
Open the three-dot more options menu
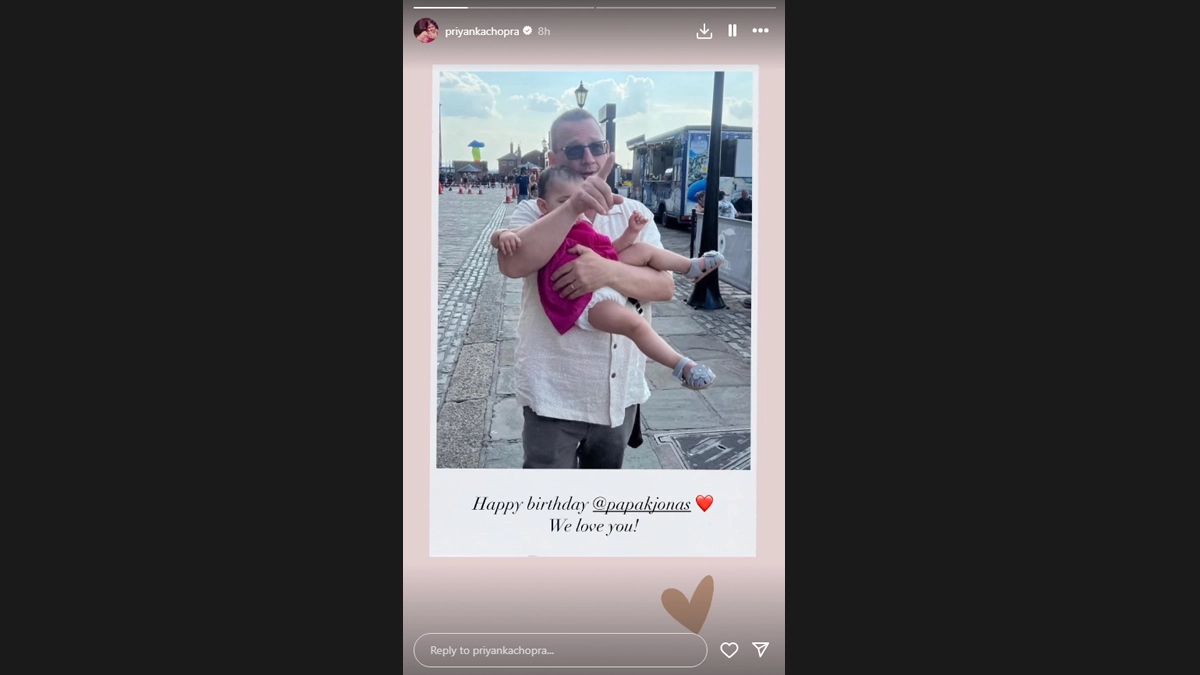[x=761, y=31]
